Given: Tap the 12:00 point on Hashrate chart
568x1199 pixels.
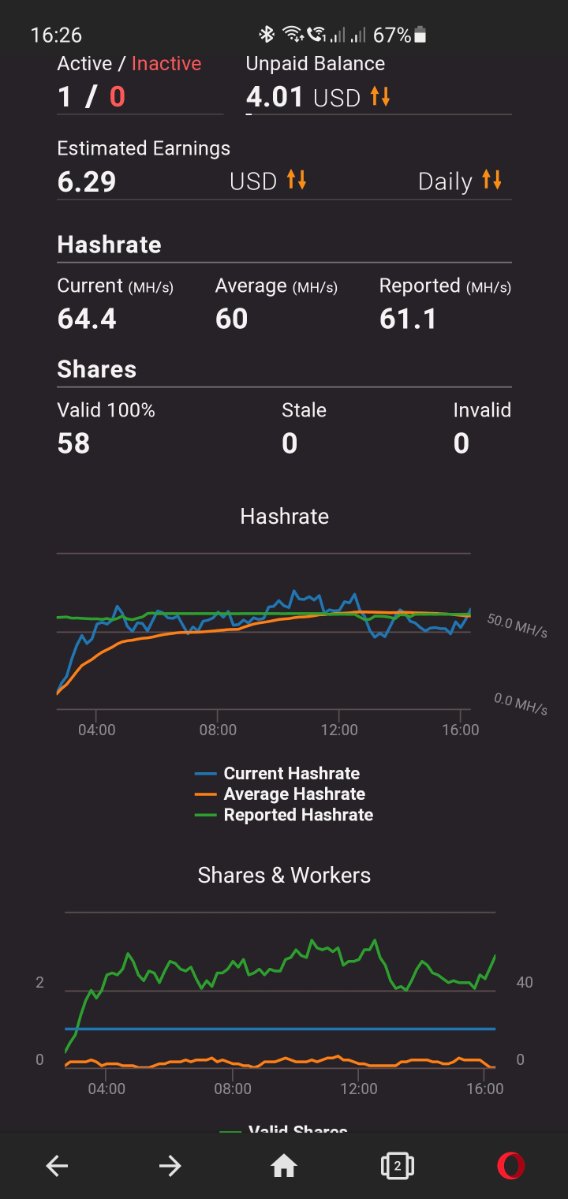Looking at the screenshot, I should 339,729.
